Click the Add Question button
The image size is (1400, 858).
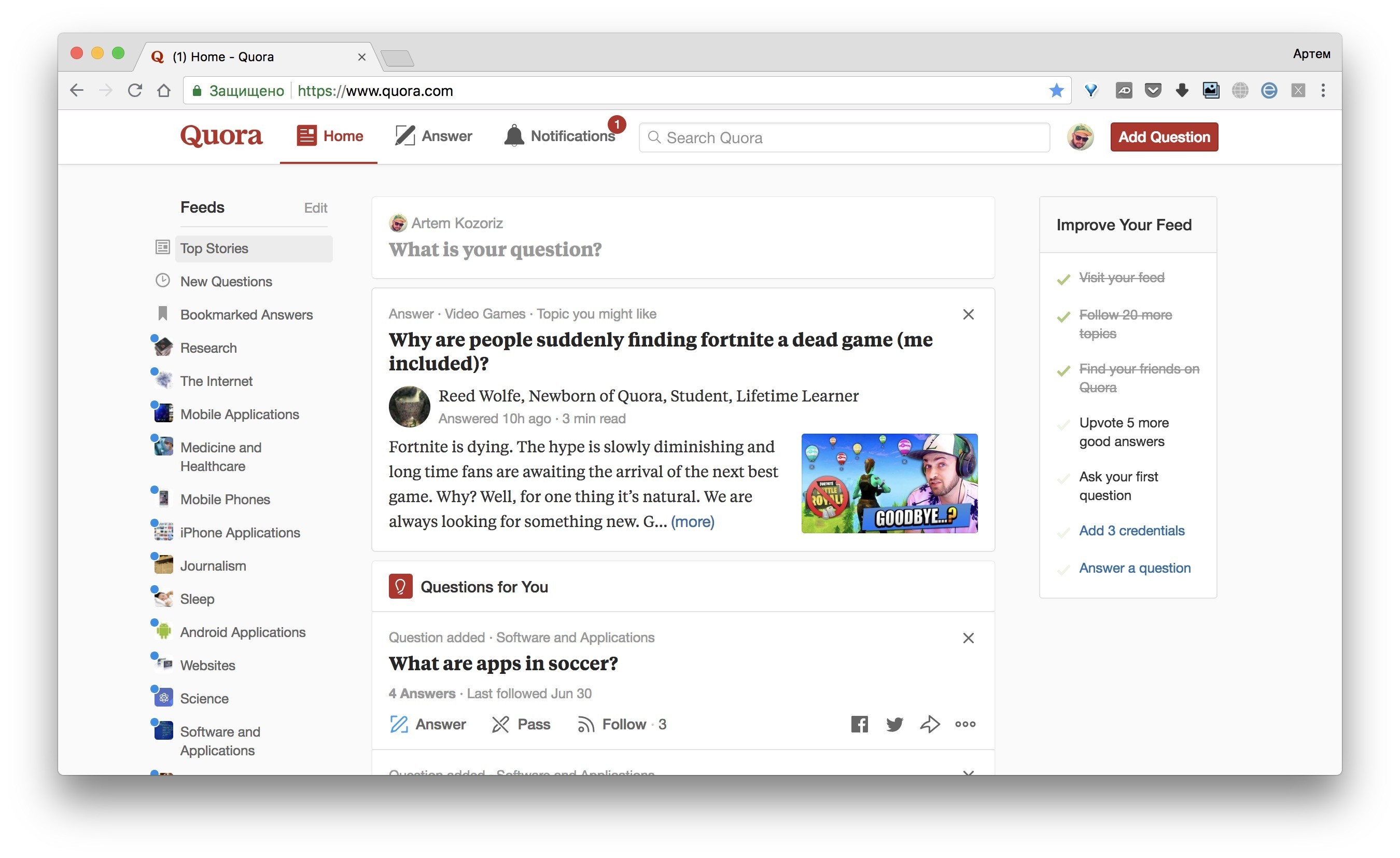pyautogui.click(x=1164, y=137)
